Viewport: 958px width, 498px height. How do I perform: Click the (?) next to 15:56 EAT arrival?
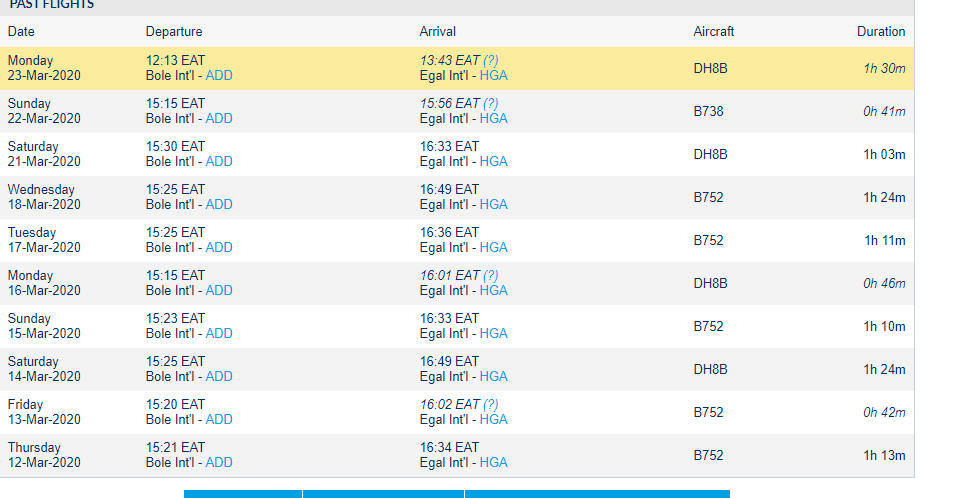pyautogui.click(x=491, y=103)
